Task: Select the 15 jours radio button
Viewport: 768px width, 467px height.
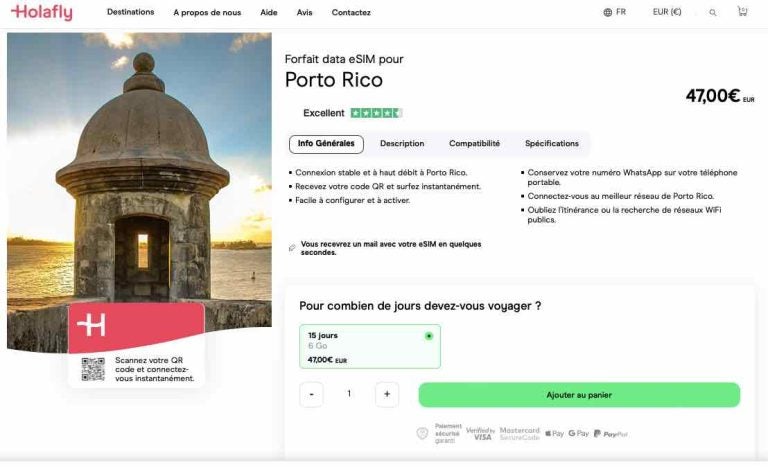Action: [429, 336]
